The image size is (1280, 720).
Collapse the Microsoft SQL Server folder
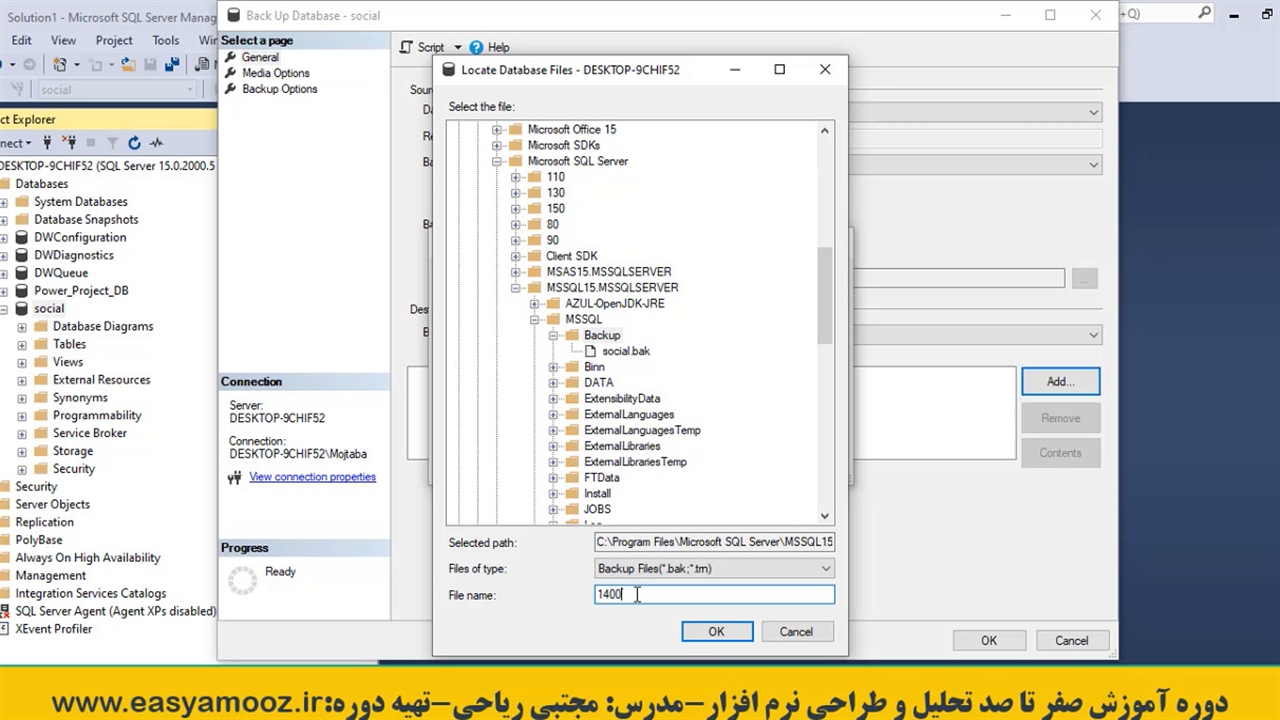(497, 161)
